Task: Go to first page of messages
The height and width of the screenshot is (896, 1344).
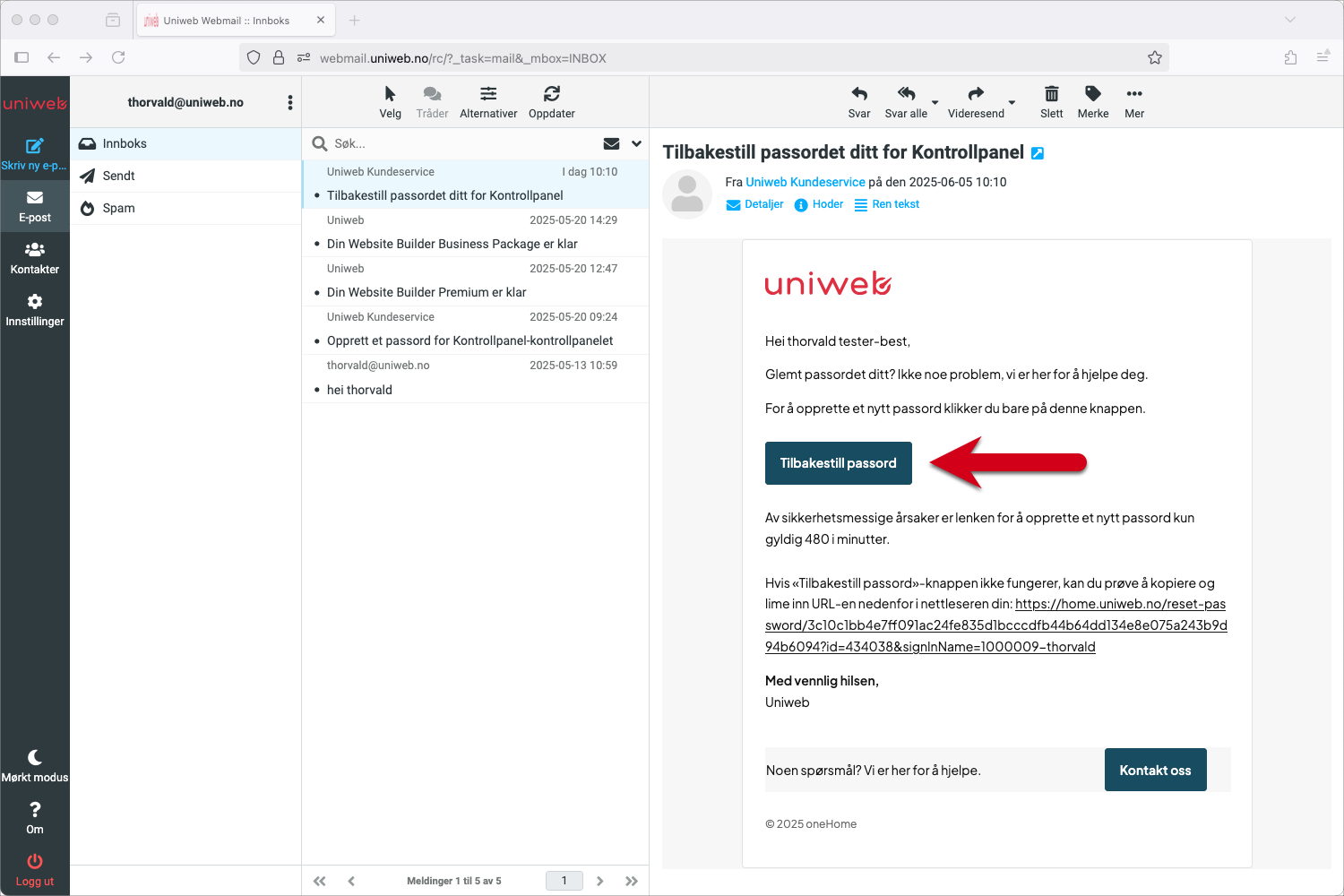Action: point(320,881)
